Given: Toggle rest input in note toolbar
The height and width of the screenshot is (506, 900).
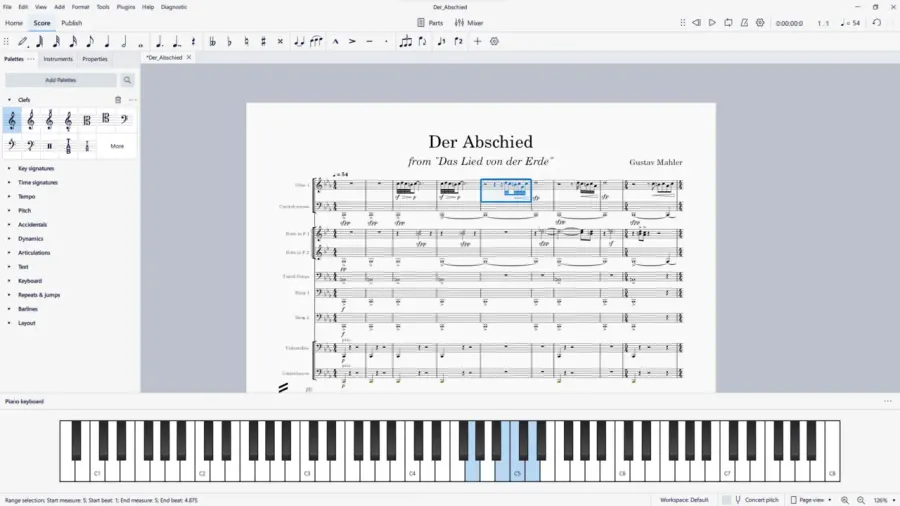Looking at the screenshot, I should [x=193, y=41].
